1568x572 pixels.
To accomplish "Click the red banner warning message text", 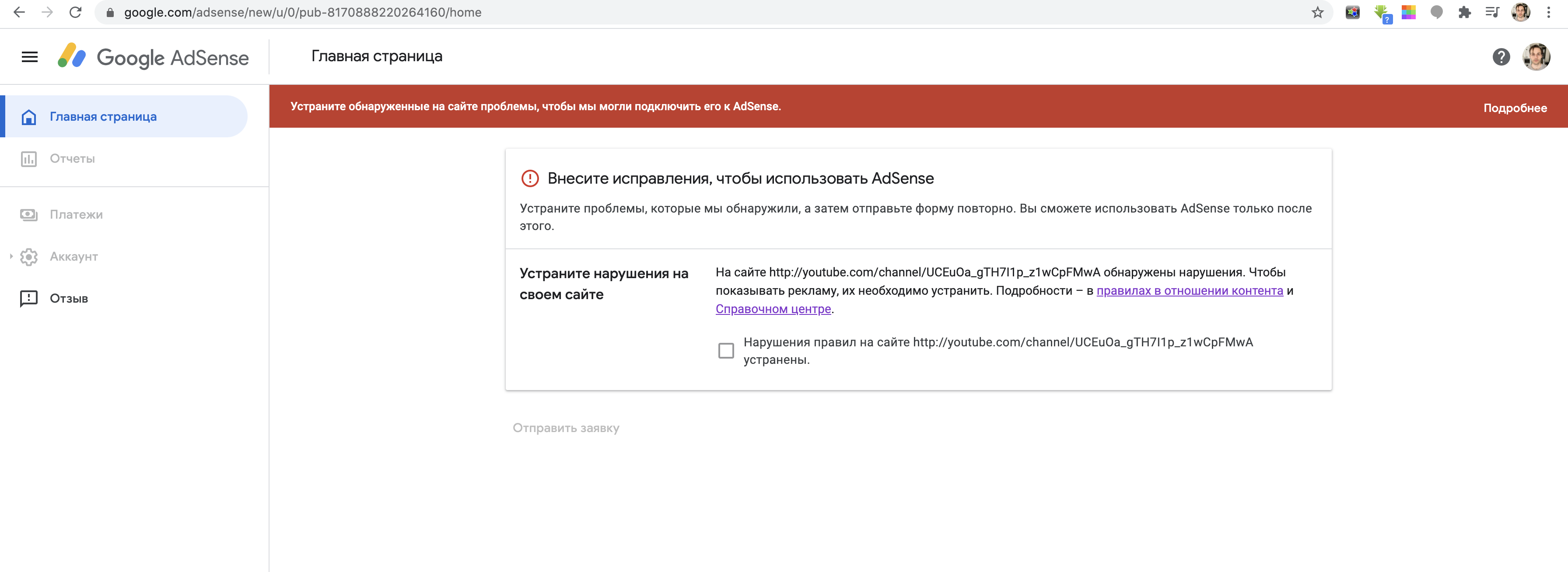I will (x=535, y=107).
